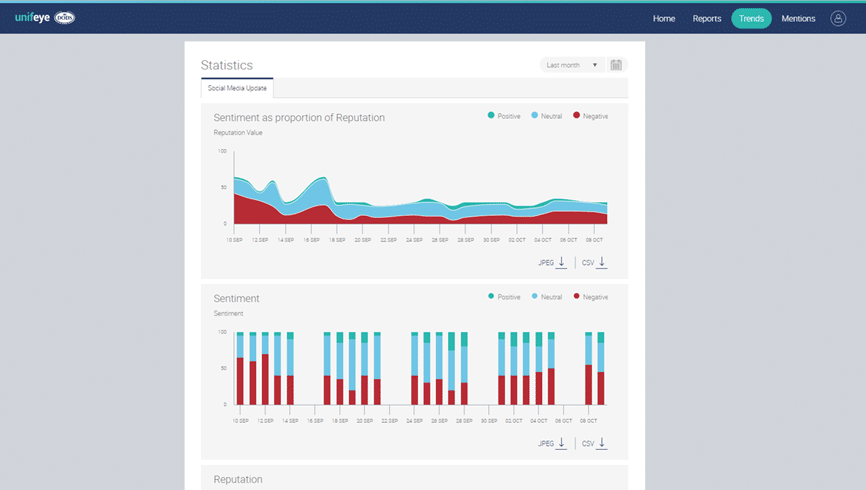The width and height of the screenshot is (866, 490).
Task: Open the Mentions page
Action: click(798, 18)
